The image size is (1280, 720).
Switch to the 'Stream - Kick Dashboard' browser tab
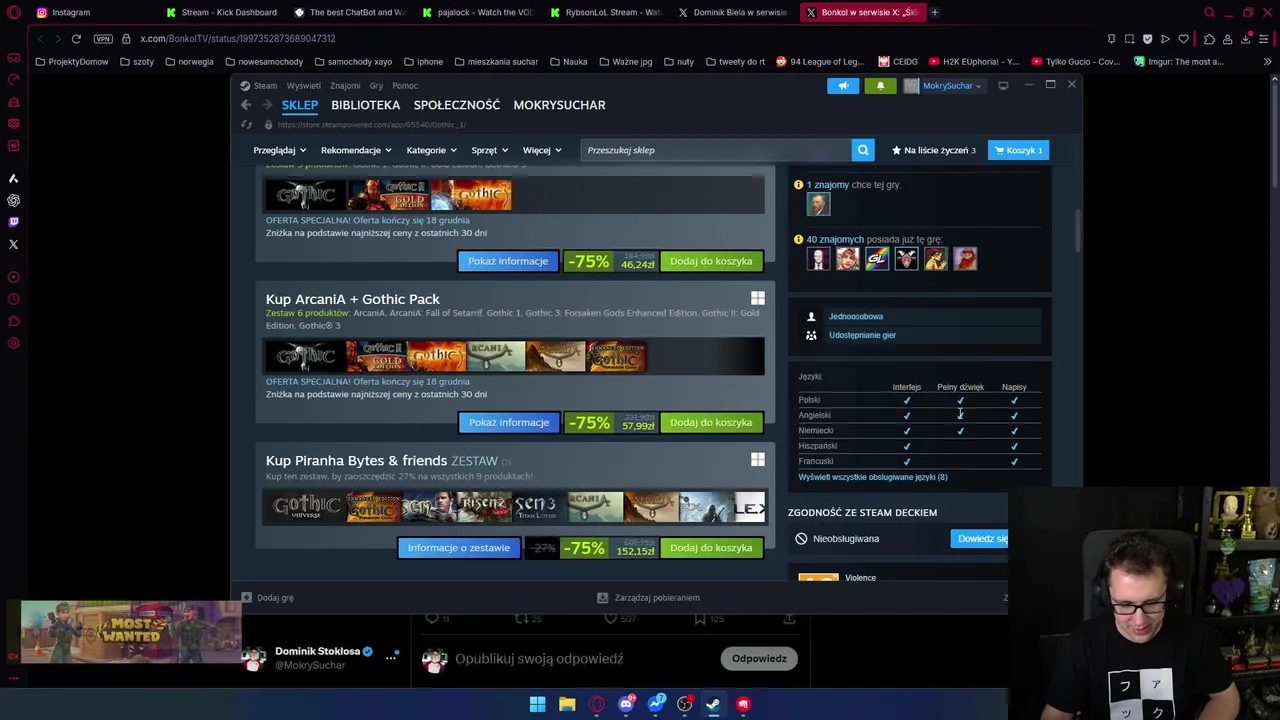coord(220,12)
